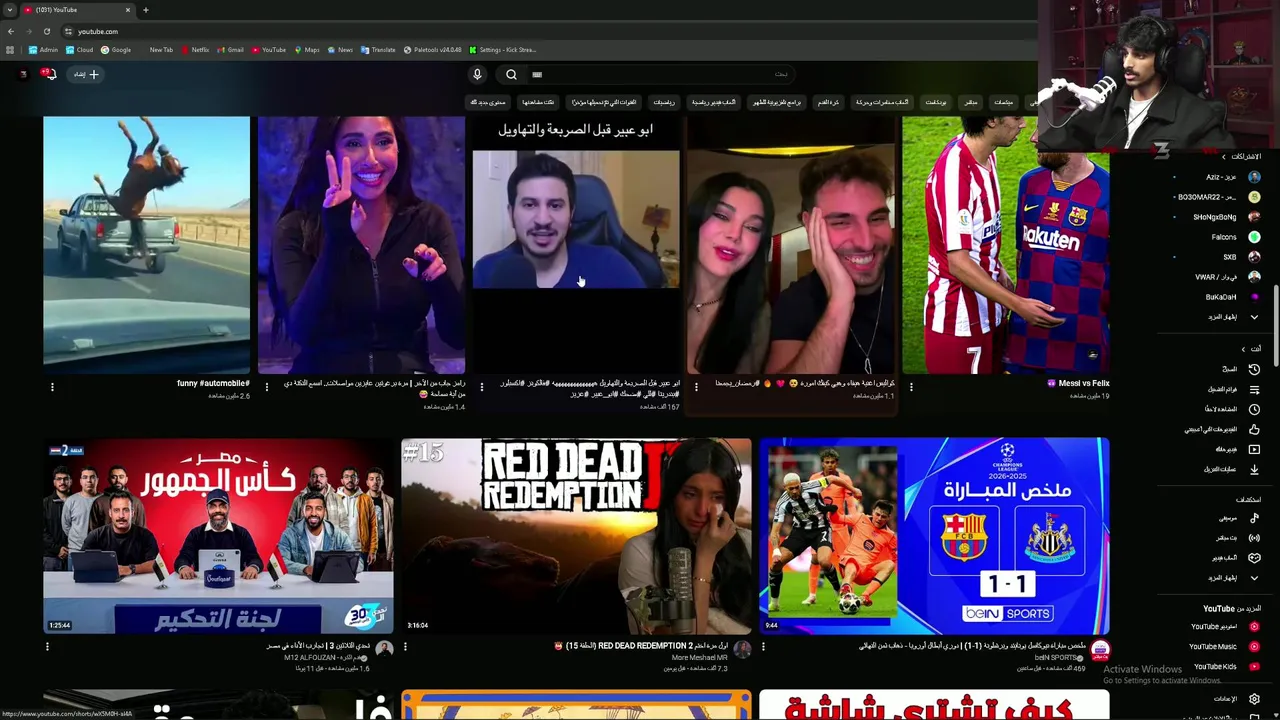Go back with browser back arrow
The width and height of the screenshot is (1280, 720).
10,31
